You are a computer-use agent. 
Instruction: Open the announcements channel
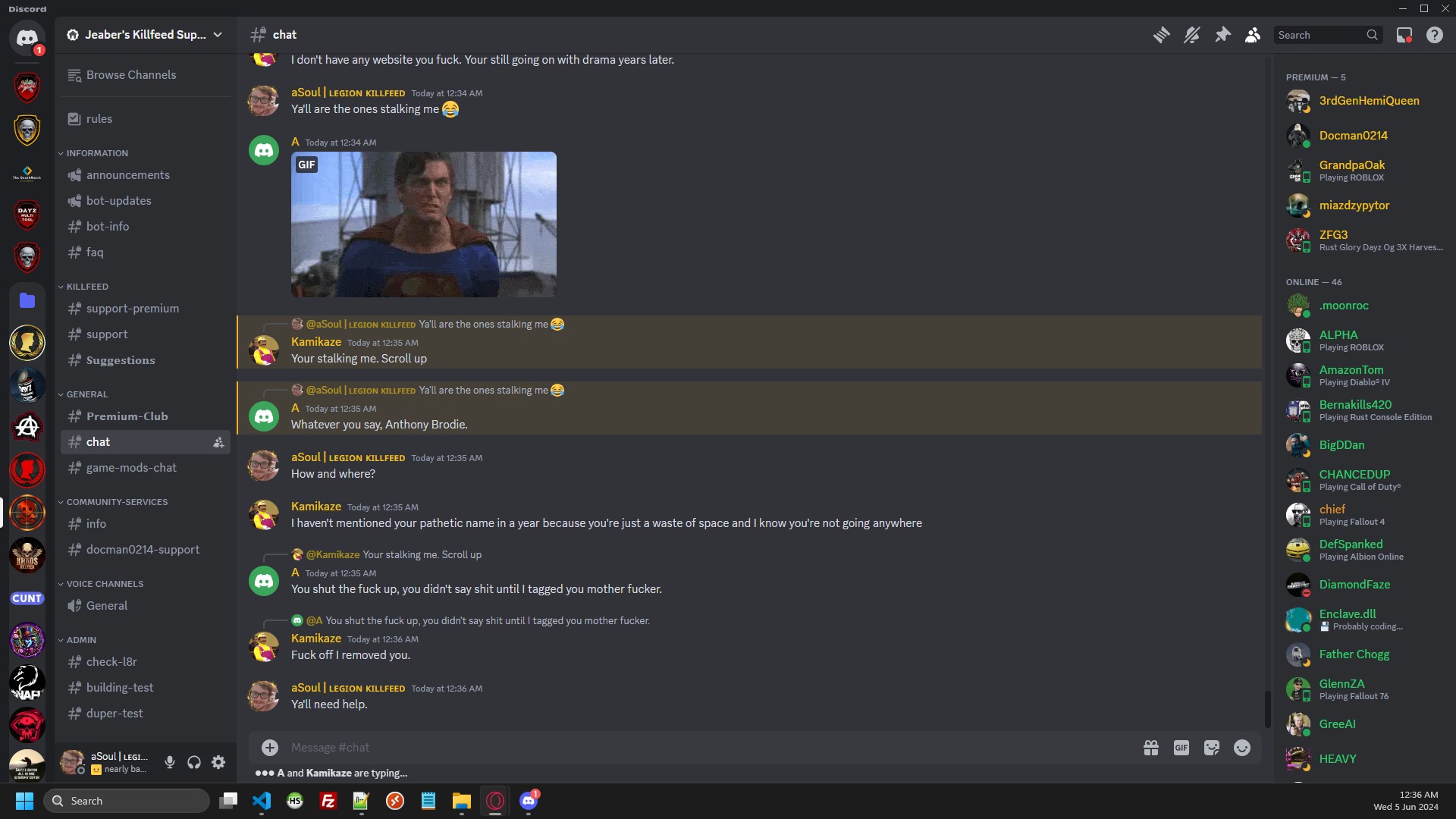145,175
